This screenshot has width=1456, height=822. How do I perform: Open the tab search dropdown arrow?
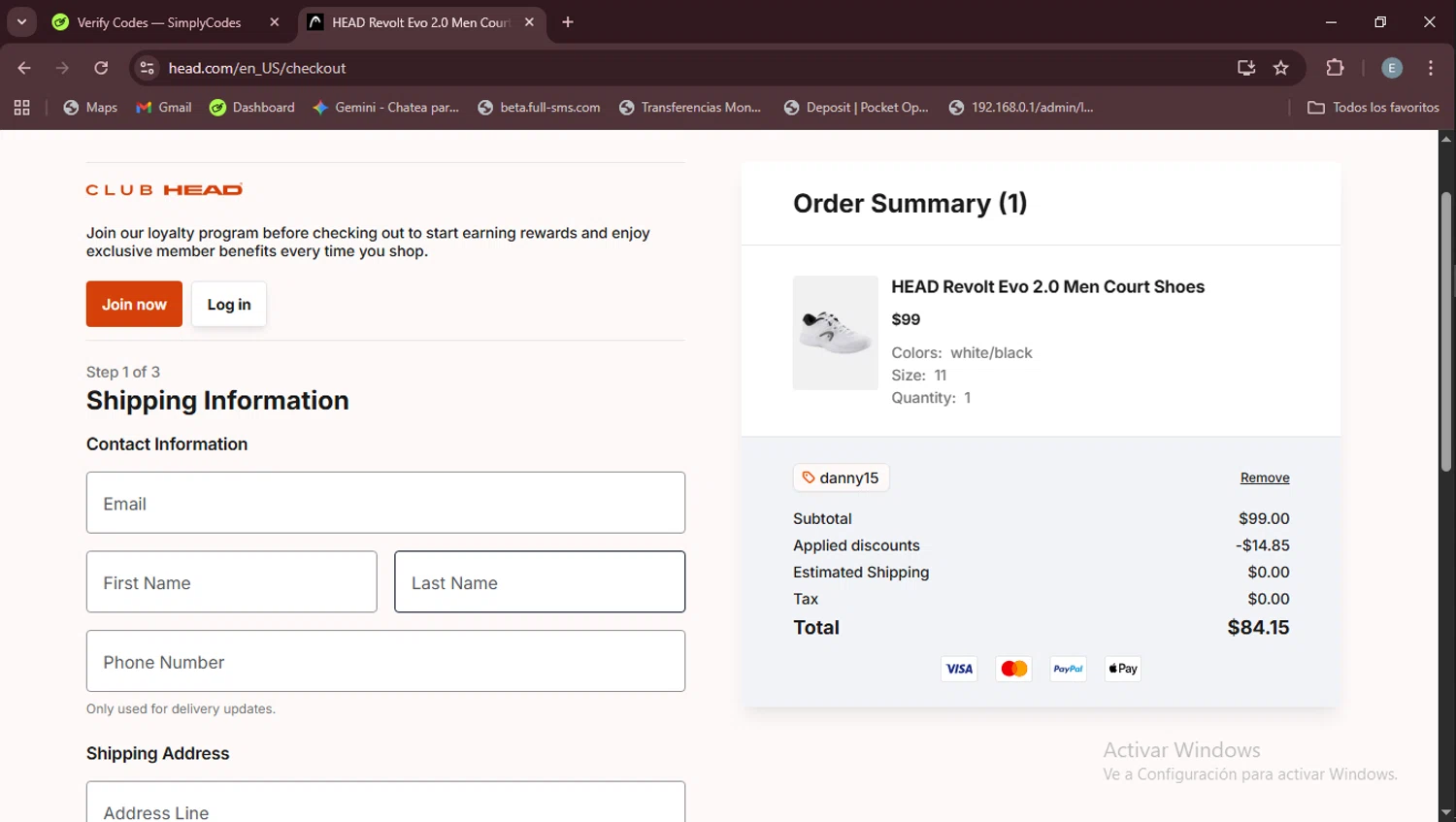click(x=21, y=22)
